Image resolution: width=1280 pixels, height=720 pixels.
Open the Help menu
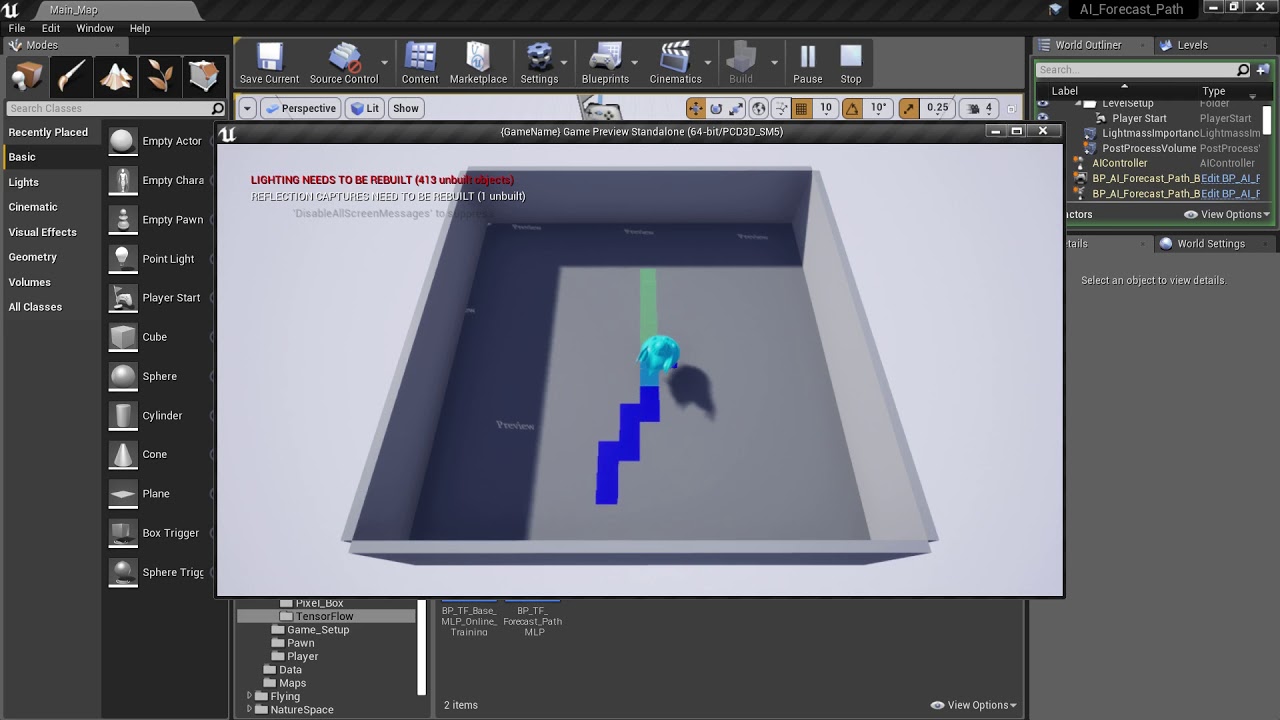(140, 28)
